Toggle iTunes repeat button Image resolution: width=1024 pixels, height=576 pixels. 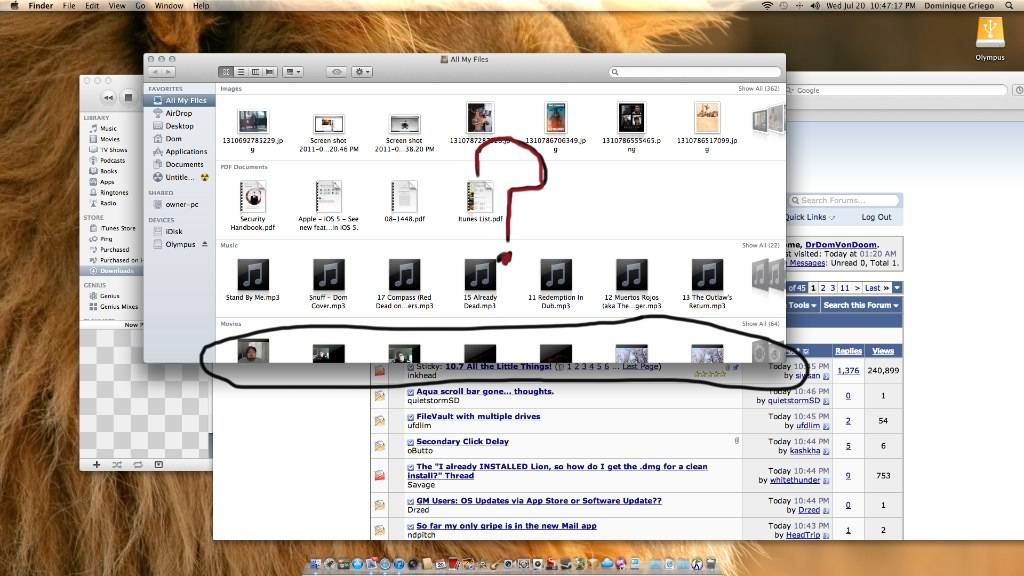(138, 465)
